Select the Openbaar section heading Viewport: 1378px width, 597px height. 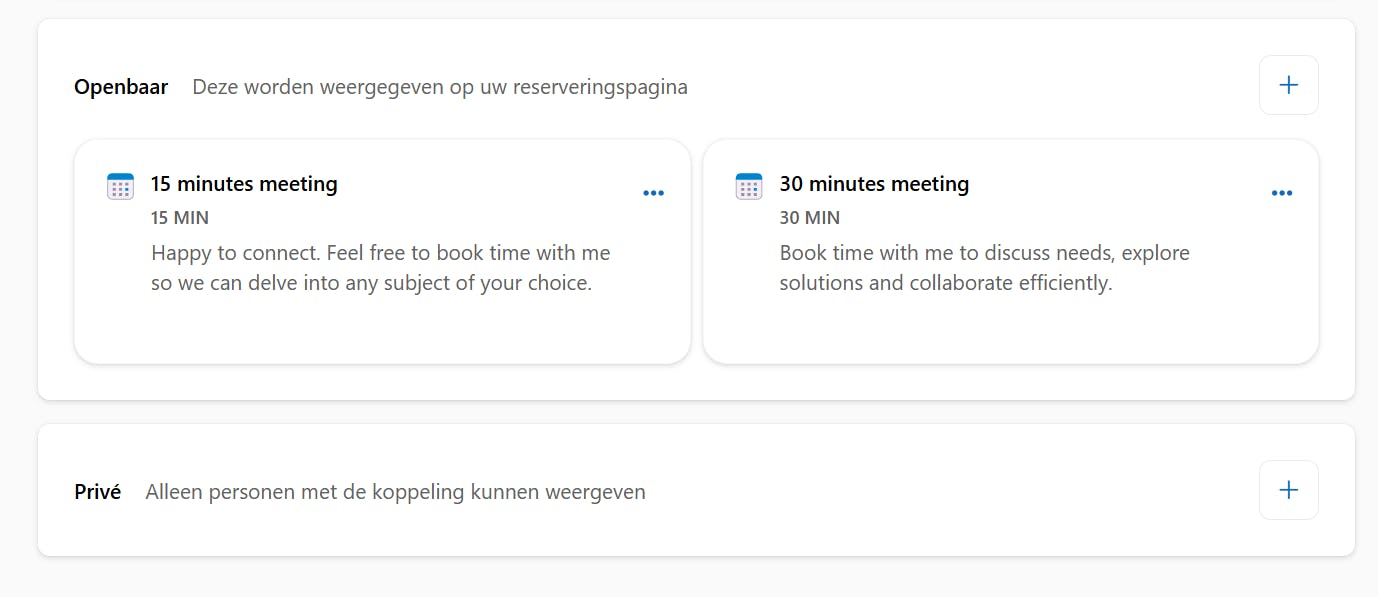coord(121,87)
